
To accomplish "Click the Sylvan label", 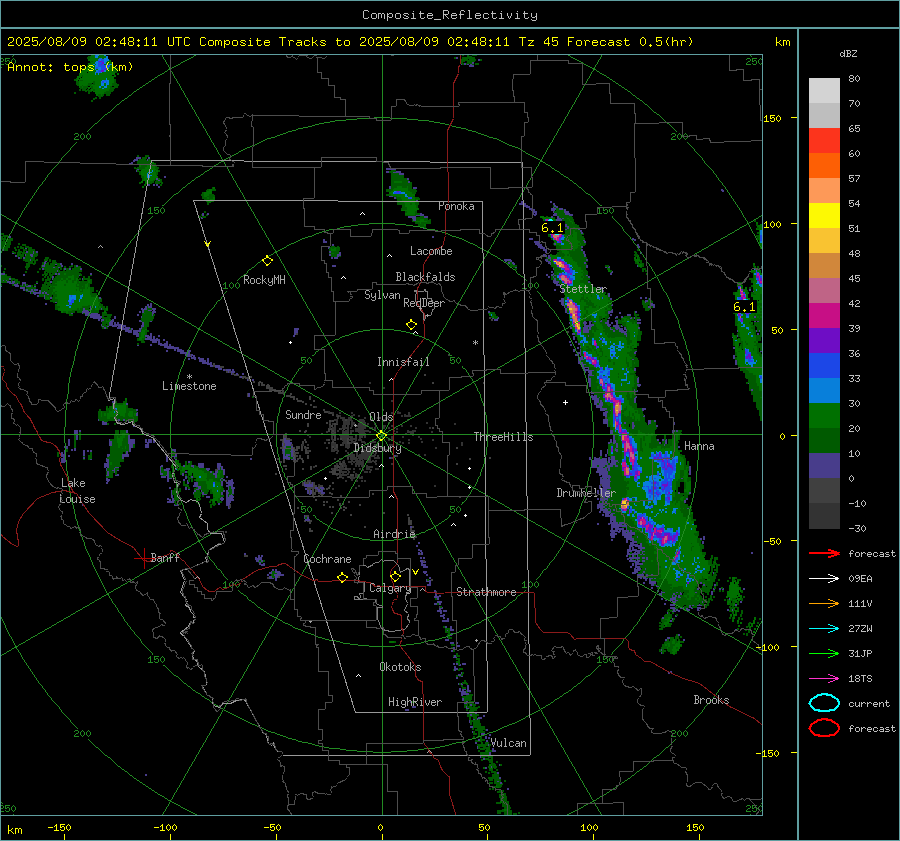I will [382, 295].
